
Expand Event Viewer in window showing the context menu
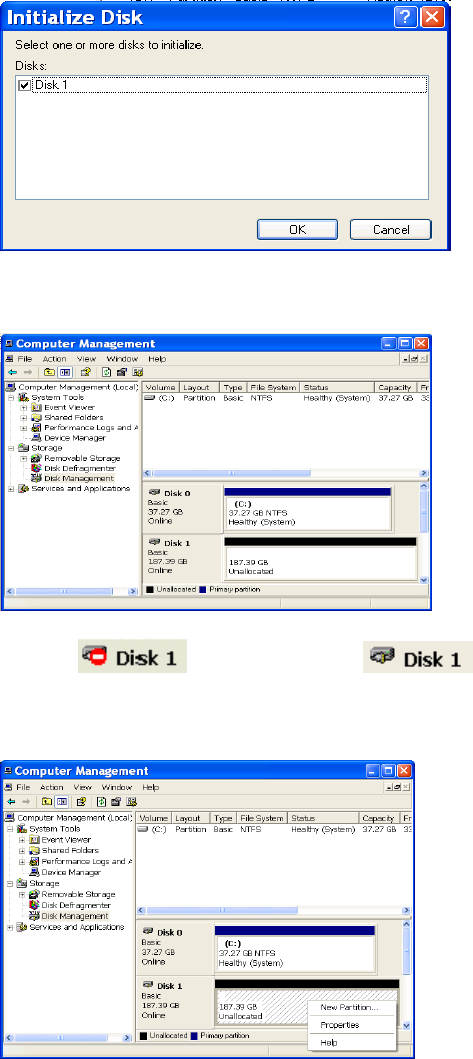pyautogui.click(x=22, y=840)
